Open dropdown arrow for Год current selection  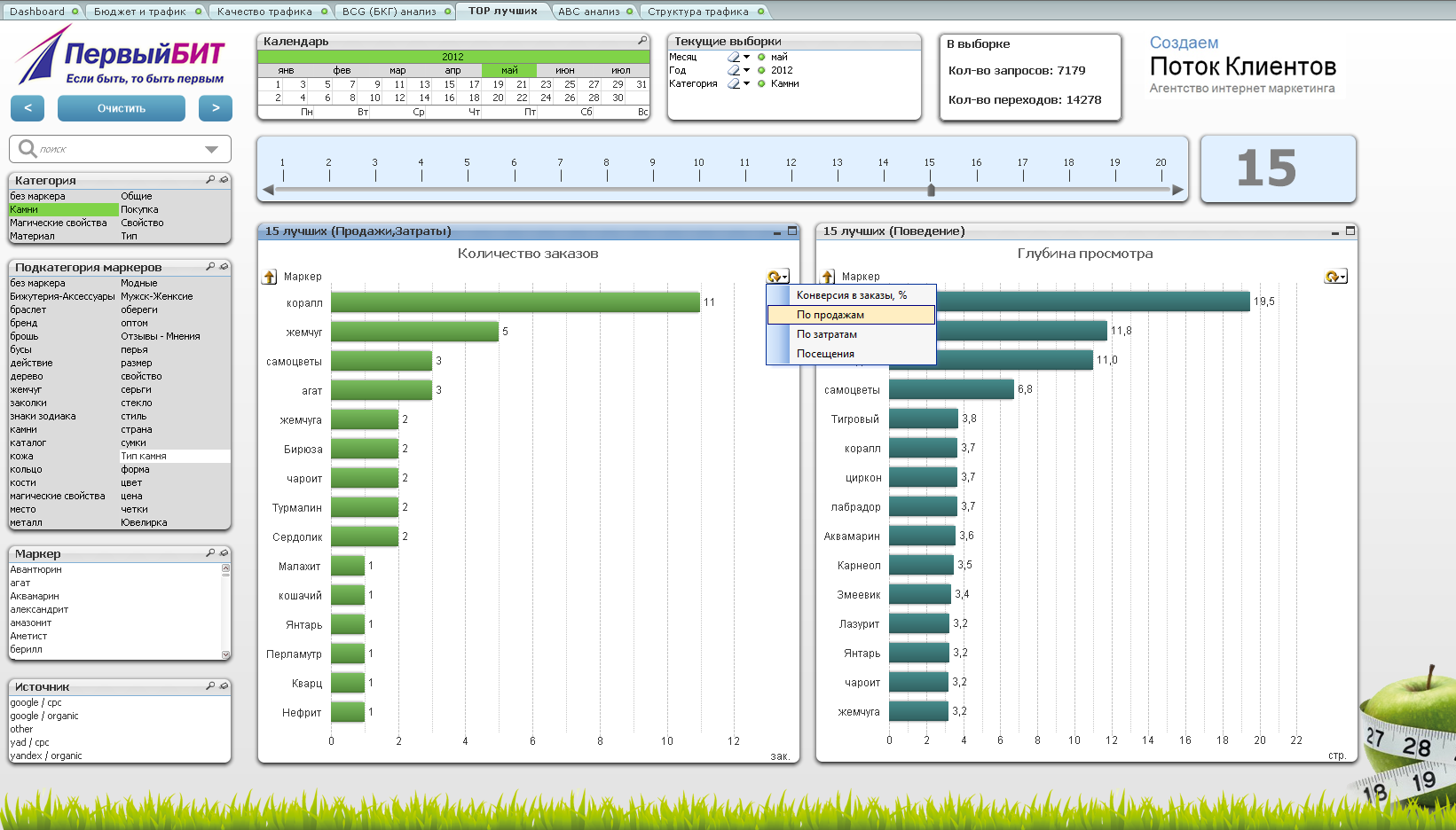747,70
